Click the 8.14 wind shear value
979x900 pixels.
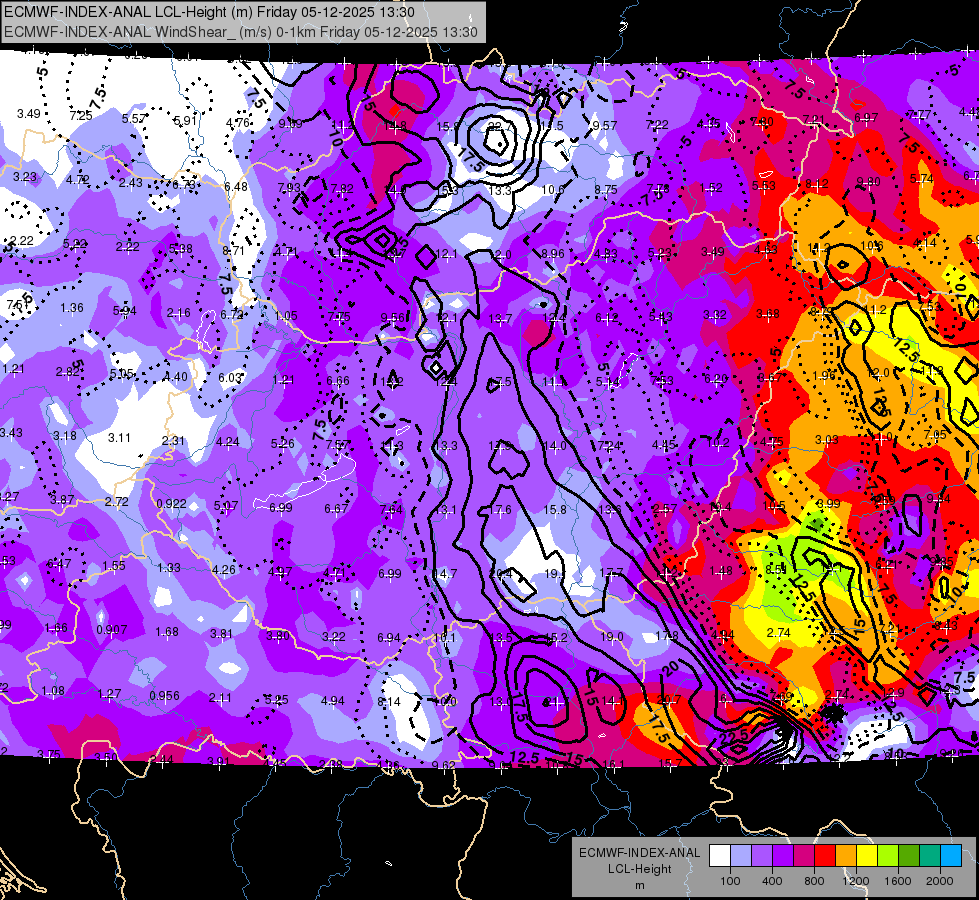point(389,702)
